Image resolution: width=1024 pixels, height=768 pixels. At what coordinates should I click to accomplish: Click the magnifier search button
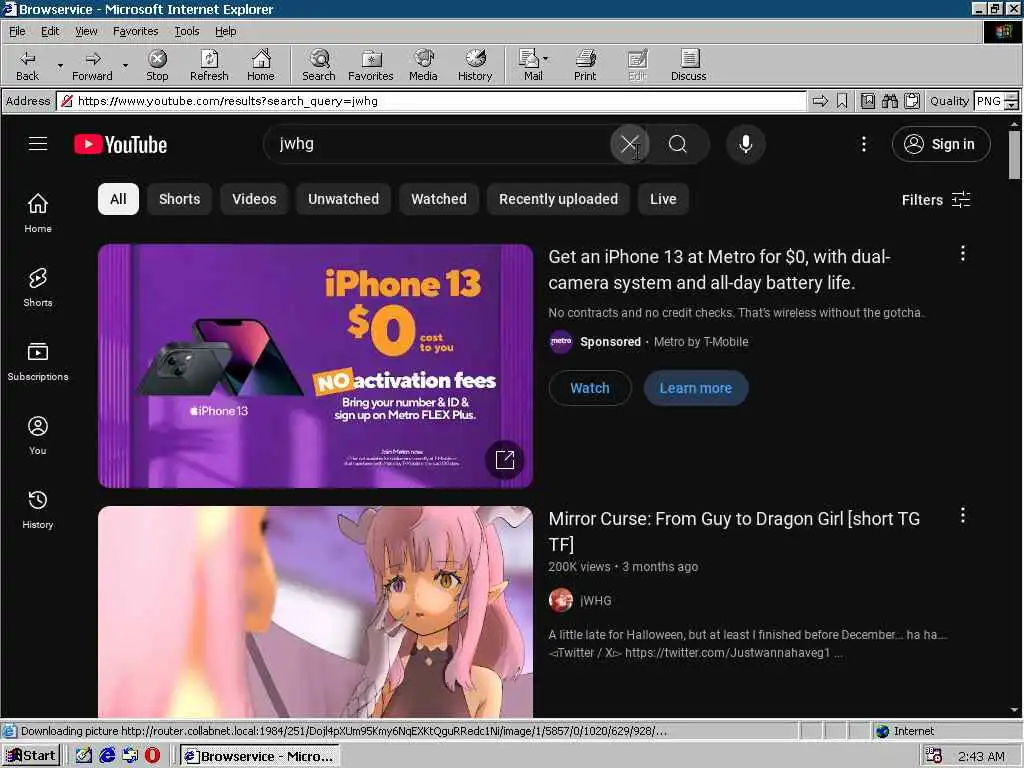click(x=678, y=144)
